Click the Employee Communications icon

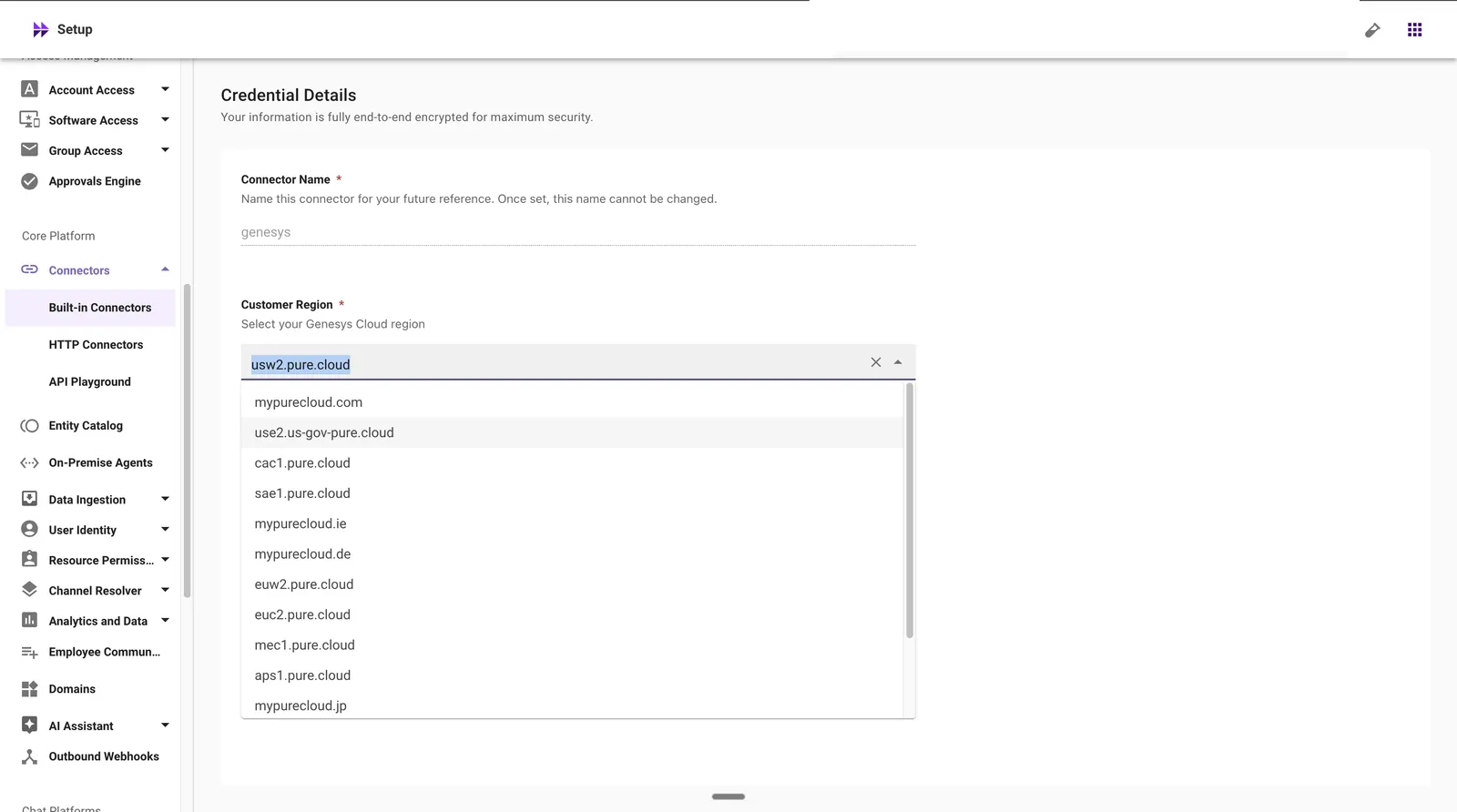[x=29, y=652]
